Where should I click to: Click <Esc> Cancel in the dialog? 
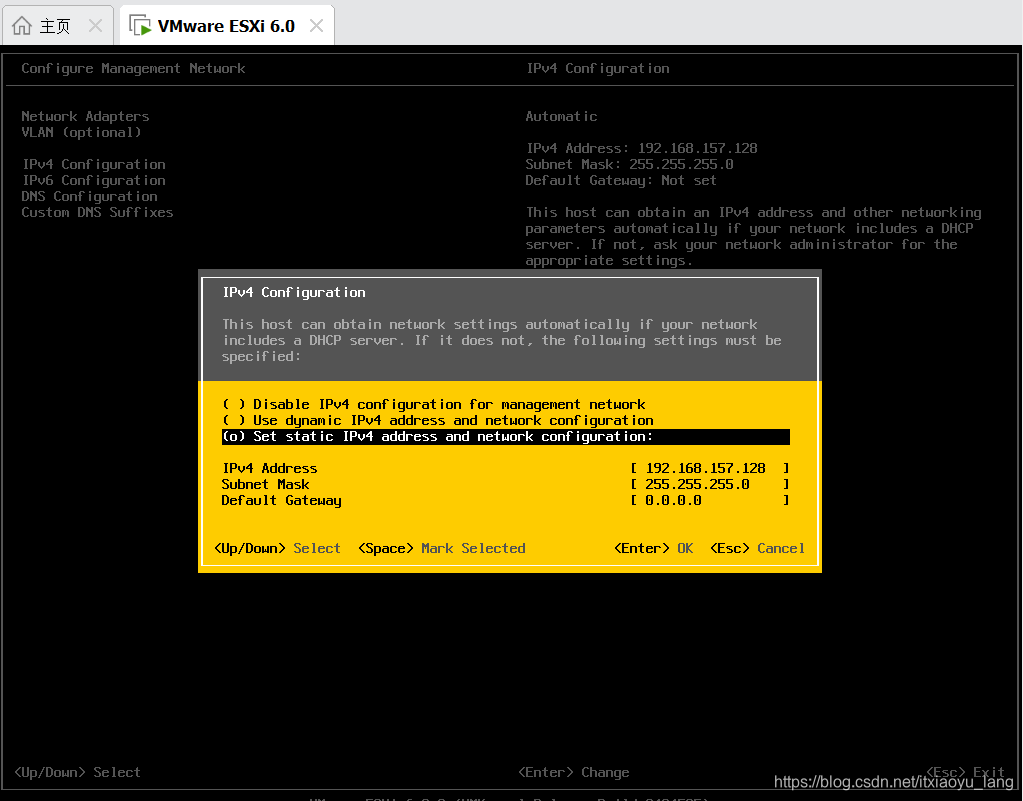click(757, 549)
